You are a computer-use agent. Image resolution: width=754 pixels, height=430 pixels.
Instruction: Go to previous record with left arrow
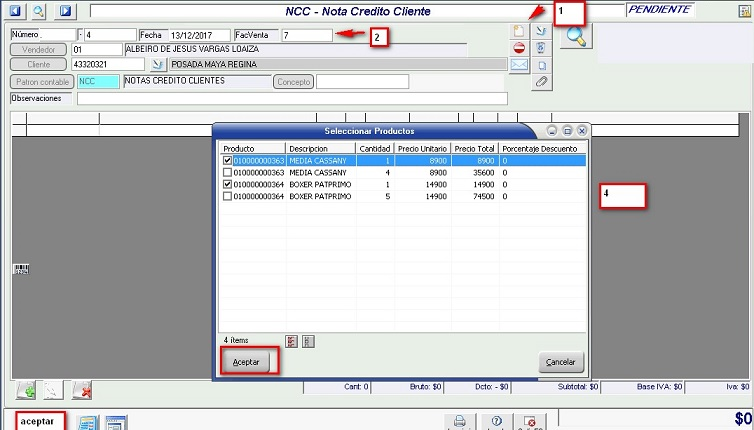coord(15,11)
